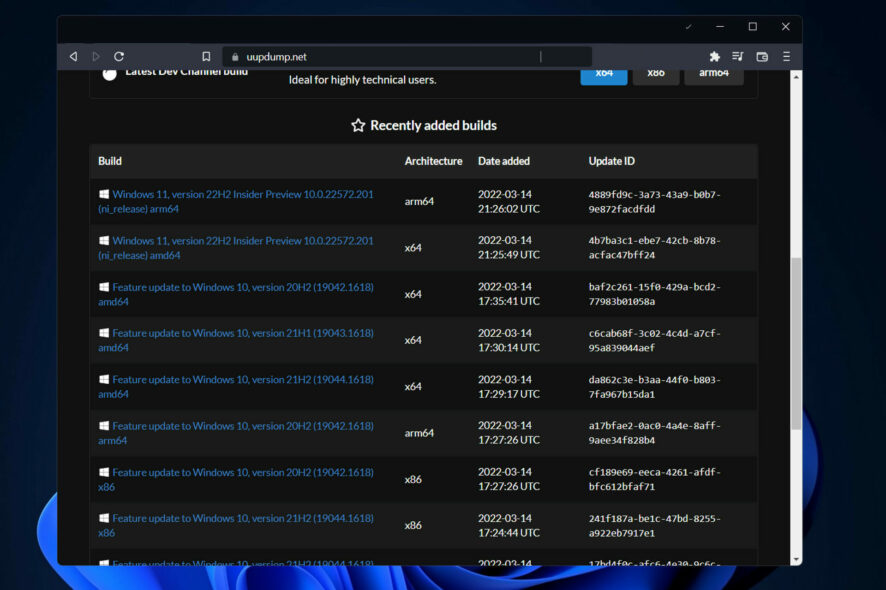This screenshot has width=886, height=590.
Task: Click Update ID starting baf2c261-15f0
Action: click(x=654, y=294)
